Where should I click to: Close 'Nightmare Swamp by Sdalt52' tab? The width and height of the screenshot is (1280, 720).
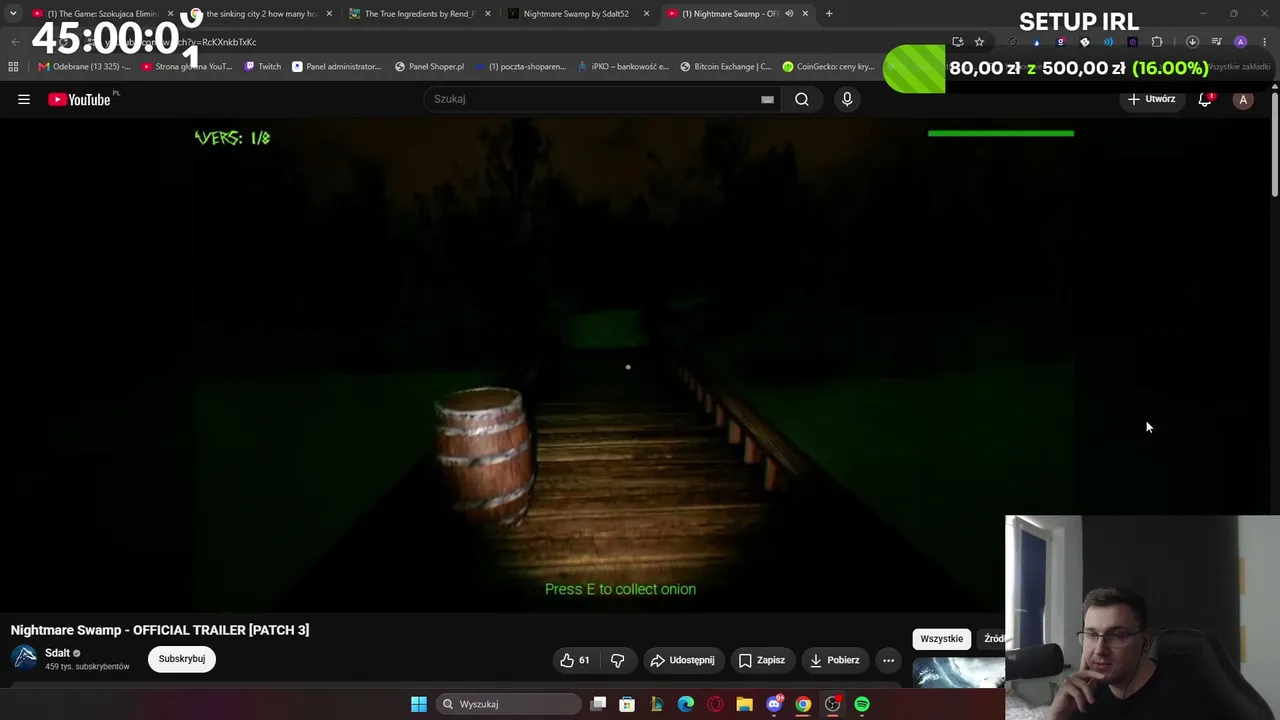647,14
